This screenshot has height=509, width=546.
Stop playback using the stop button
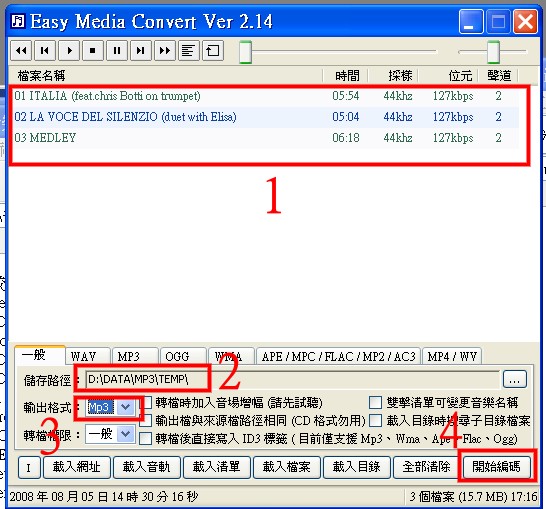(x=93, y=51)
